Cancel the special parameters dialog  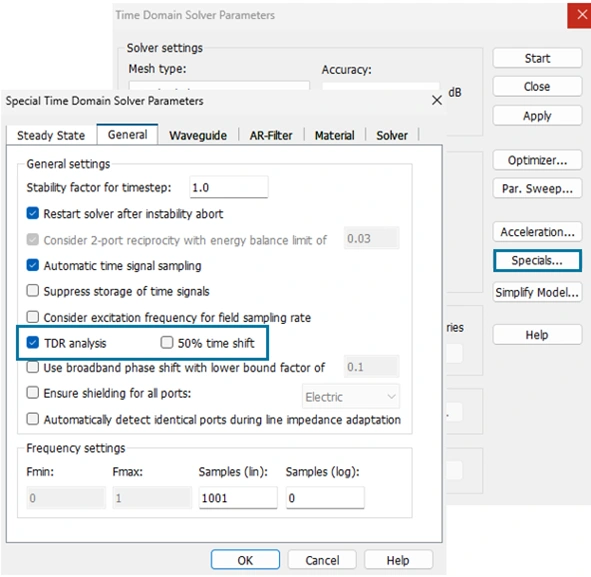click(322, 560)
